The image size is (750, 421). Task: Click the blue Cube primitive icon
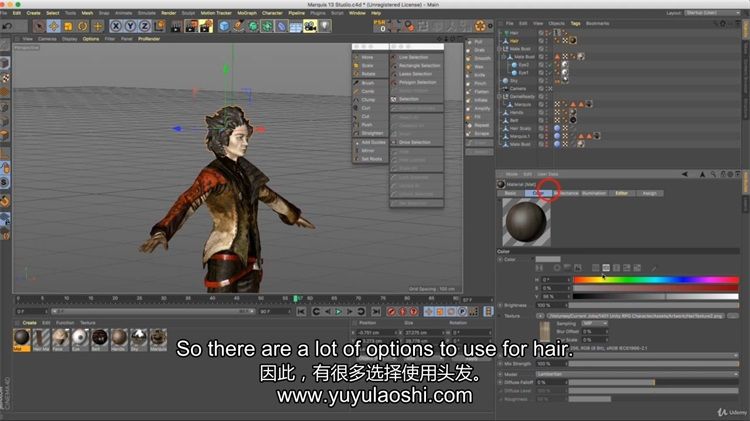pos(224,26)
